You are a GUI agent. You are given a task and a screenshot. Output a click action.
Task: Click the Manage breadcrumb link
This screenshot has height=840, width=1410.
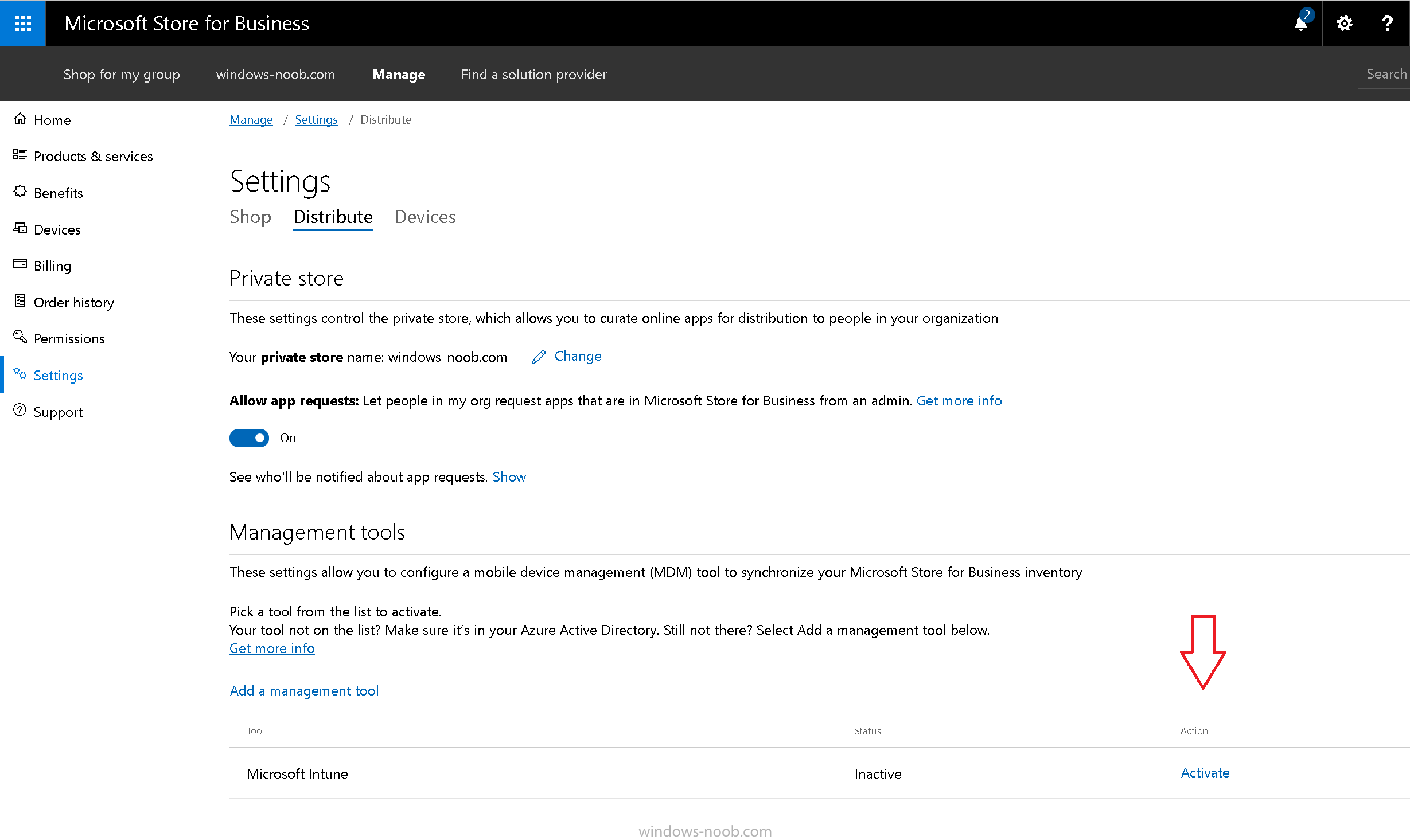click(251, 120)
